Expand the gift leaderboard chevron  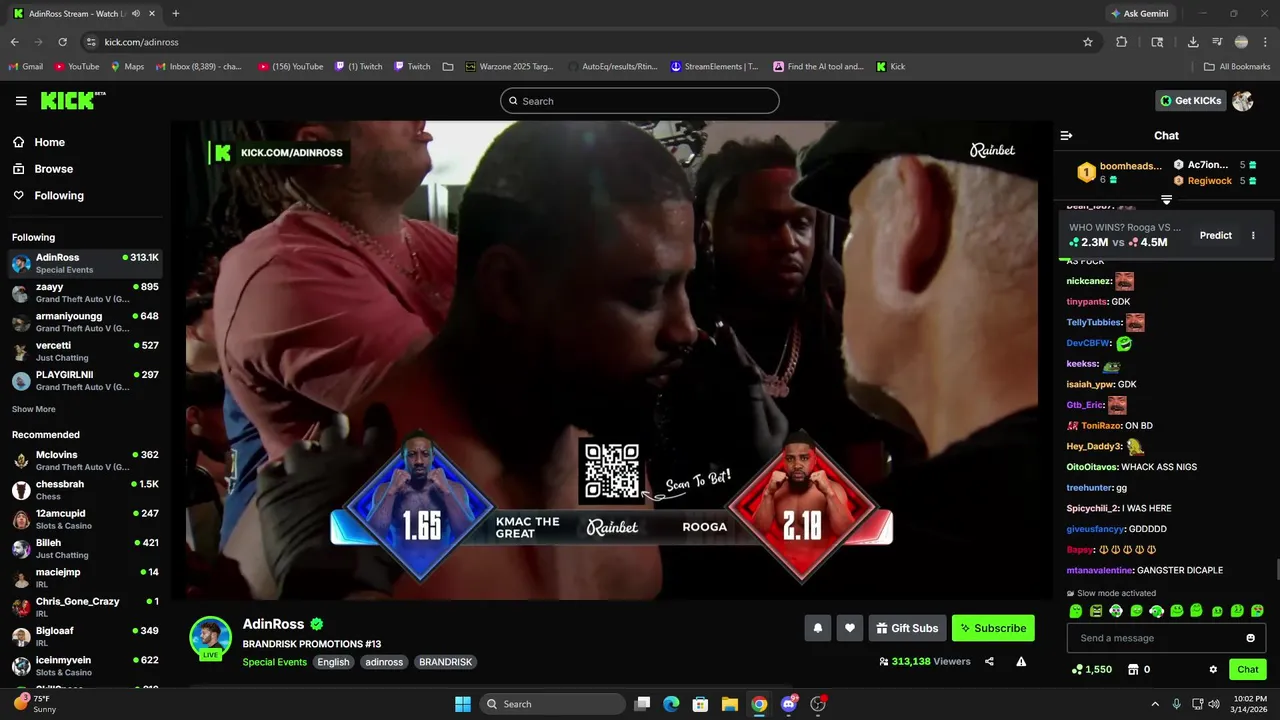tap(1166, 199)
